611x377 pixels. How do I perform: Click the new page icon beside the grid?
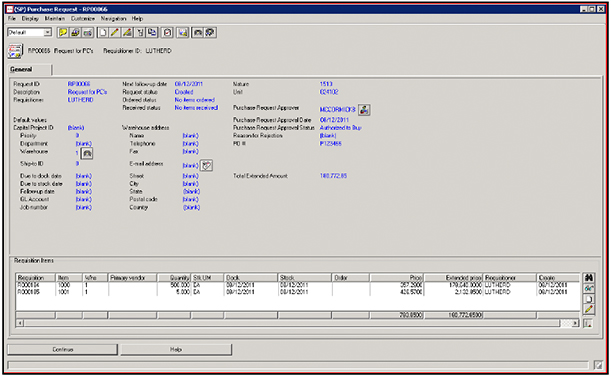[588, 299]
